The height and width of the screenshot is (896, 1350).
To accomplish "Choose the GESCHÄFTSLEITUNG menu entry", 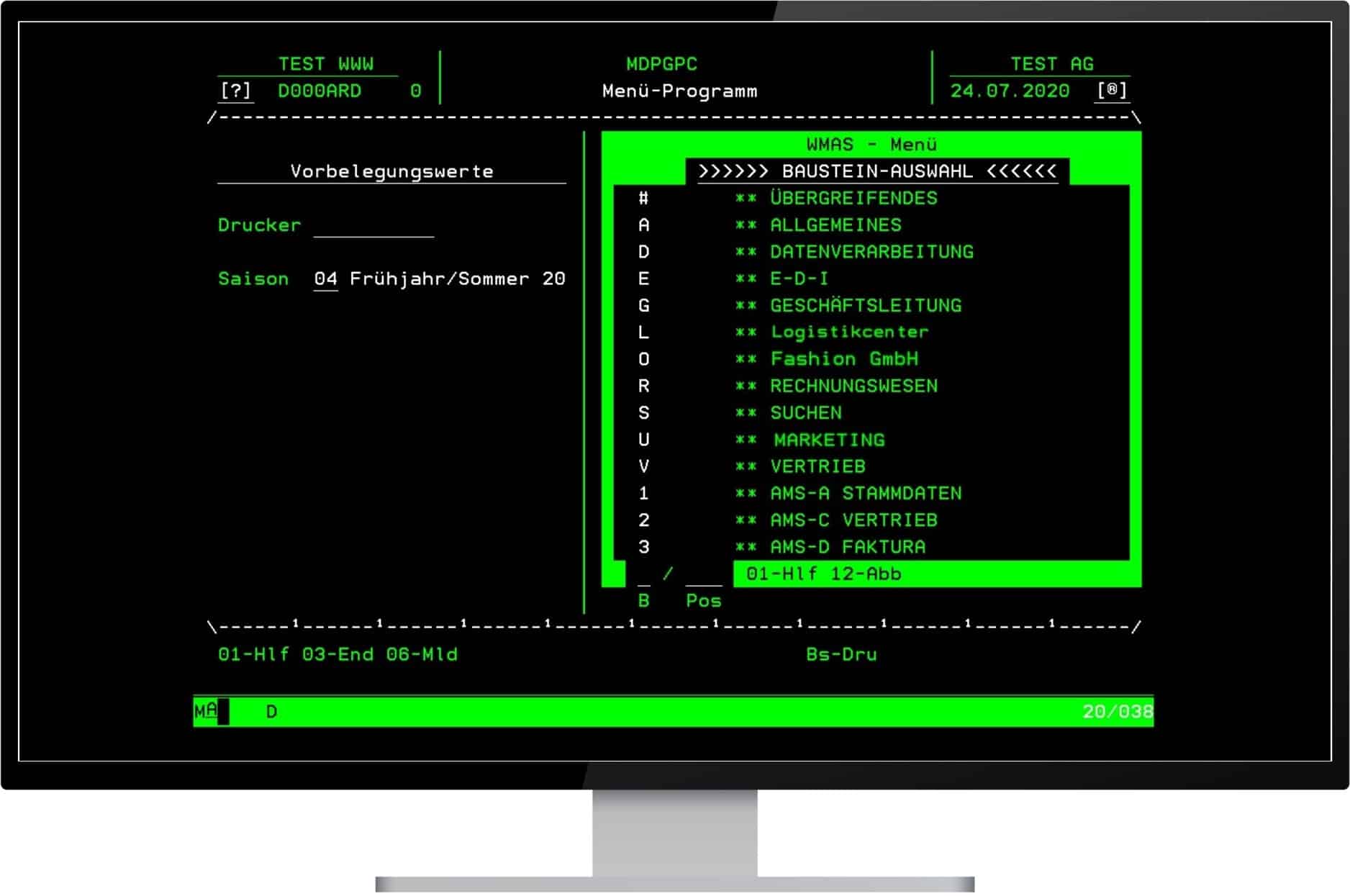I will pos(866,305).
